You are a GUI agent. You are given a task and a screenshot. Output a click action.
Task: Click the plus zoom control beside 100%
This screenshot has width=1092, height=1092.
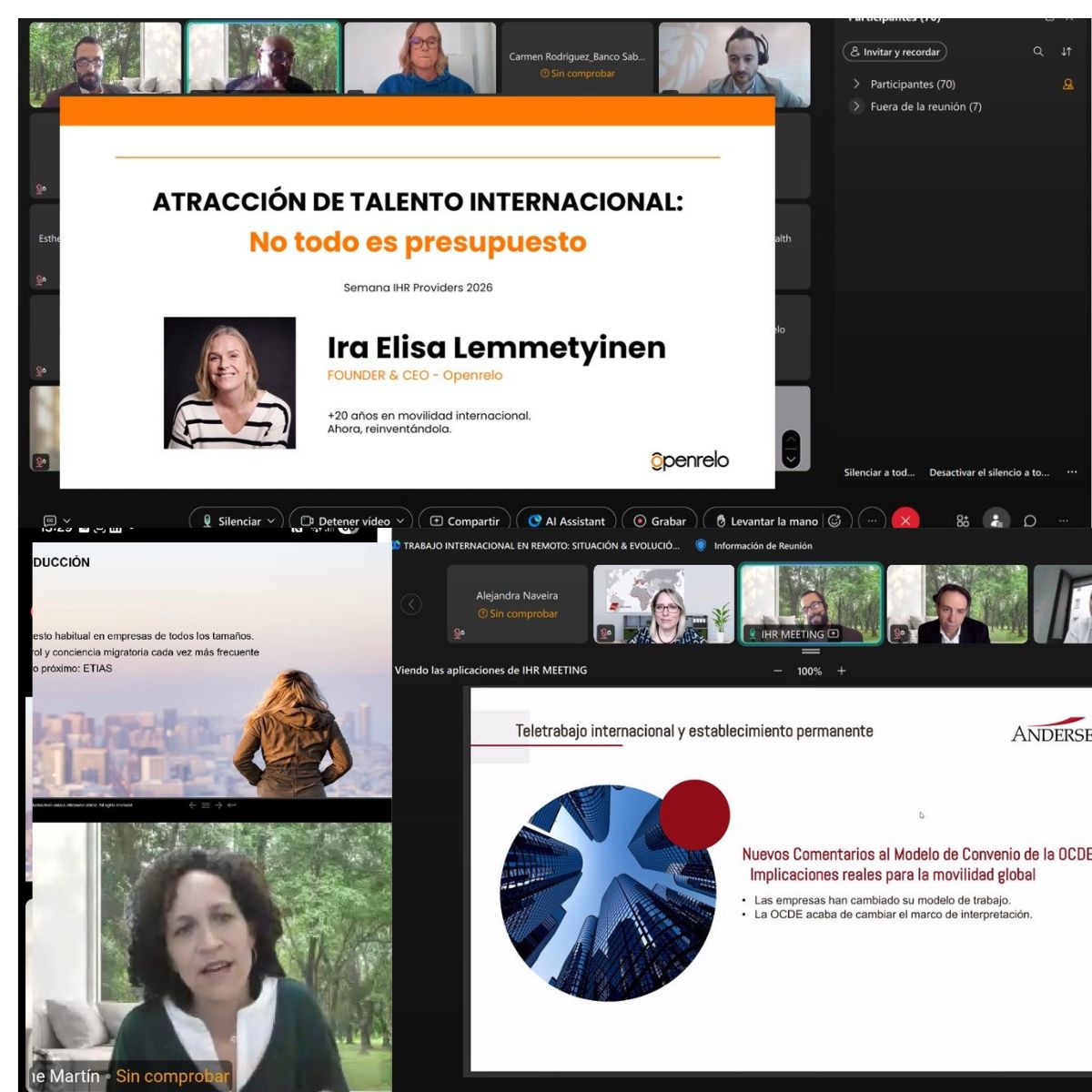click(842, 671)
